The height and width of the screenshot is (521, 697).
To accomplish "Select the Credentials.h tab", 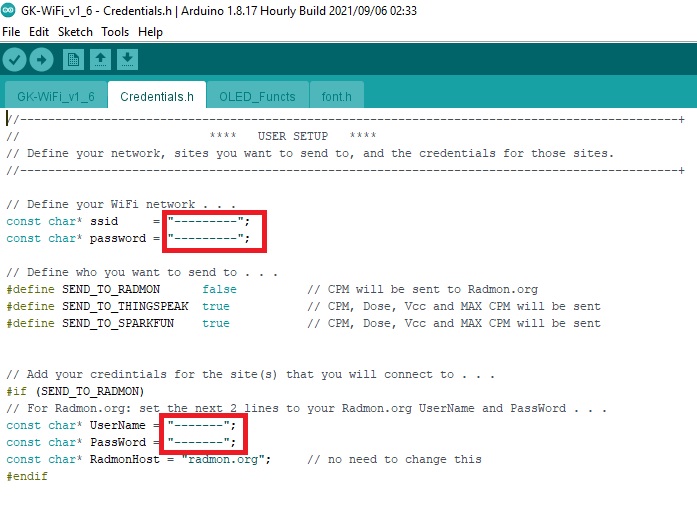I will (x=157, y=96).
